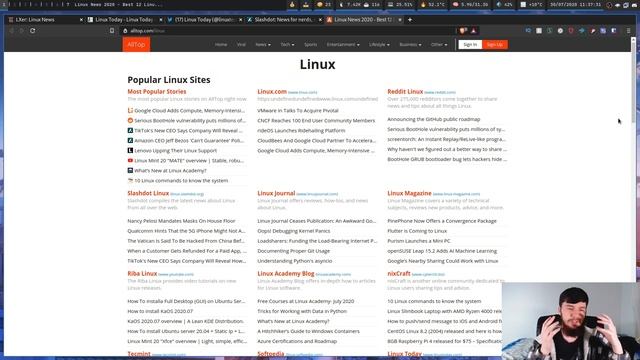The width and height of the screenshot is (640, 360).
Task: Click the volume indicator showing 42%
Action: (504, 4)
